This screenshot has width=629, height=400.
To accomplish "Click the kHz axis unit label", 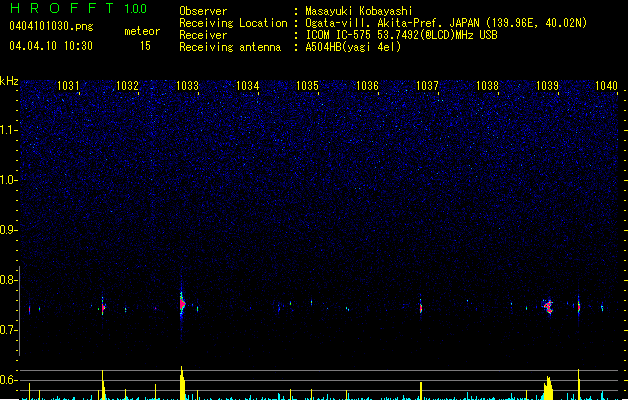I will 9,81.
